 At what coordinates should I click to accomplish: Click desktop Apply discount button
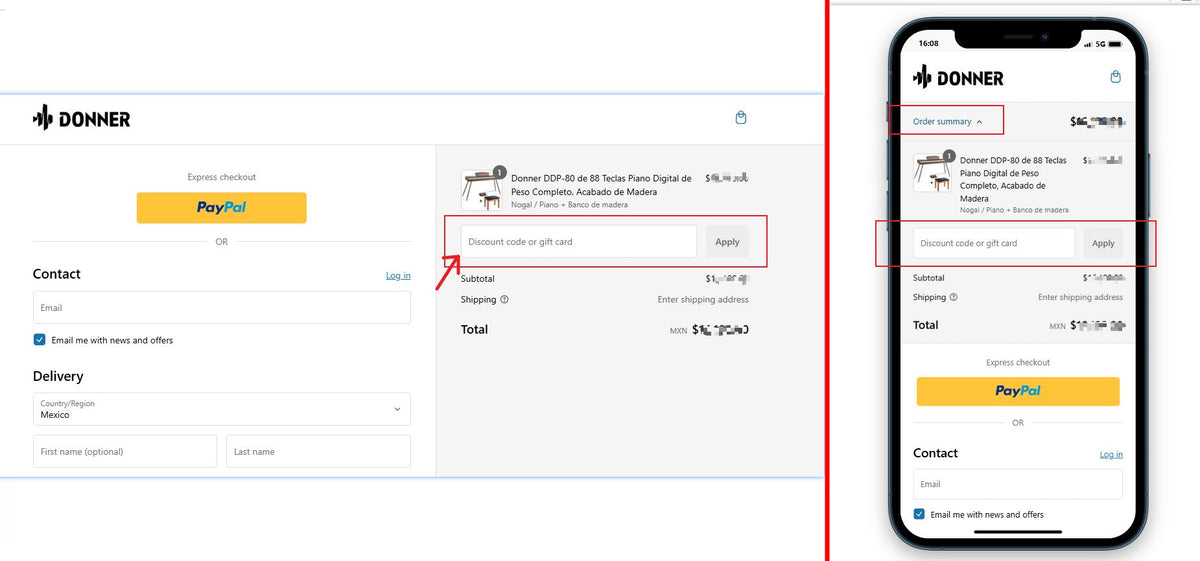pos(727,242)
